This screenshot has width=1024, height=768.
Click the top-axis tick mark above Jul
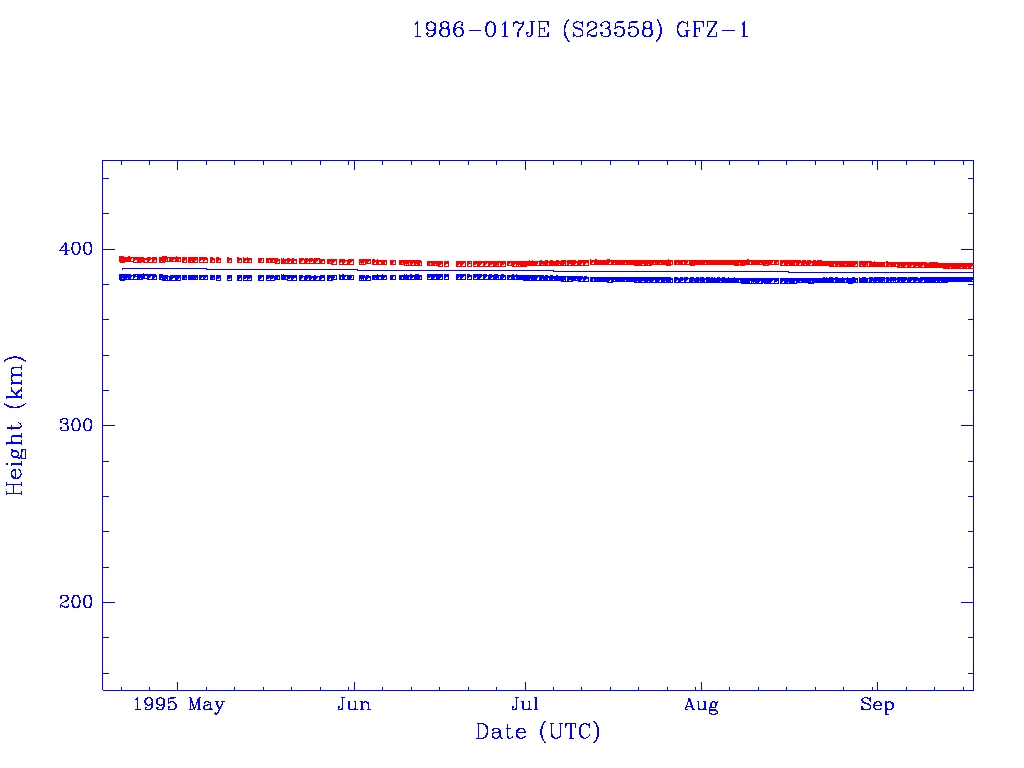pyautogui.click(x=525, y=165)
